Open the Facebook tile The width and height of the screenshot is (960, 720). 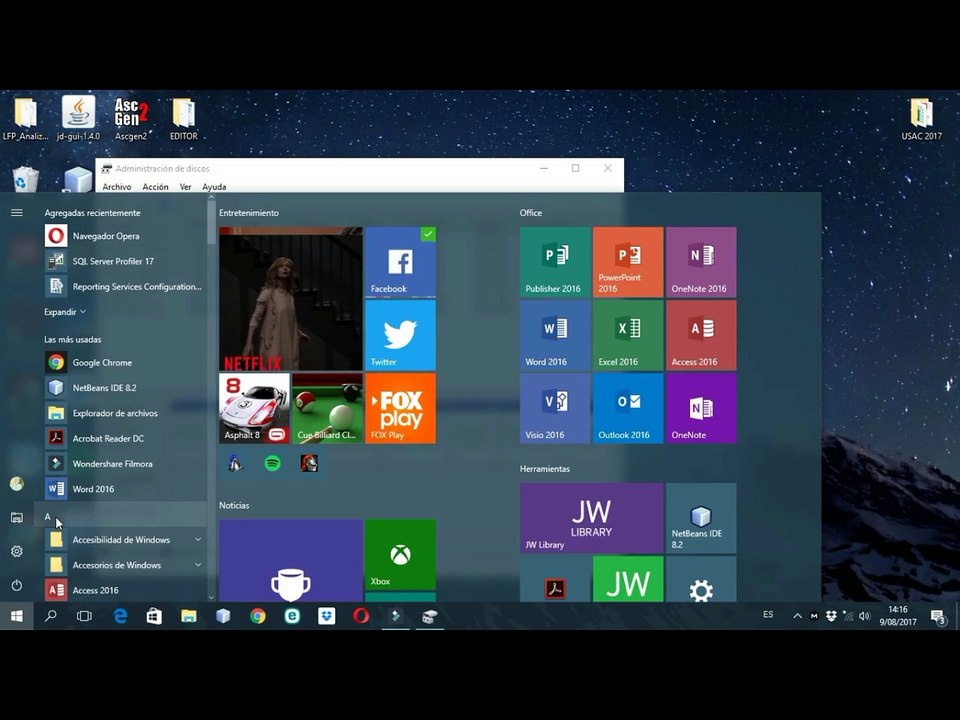[400, 262]
